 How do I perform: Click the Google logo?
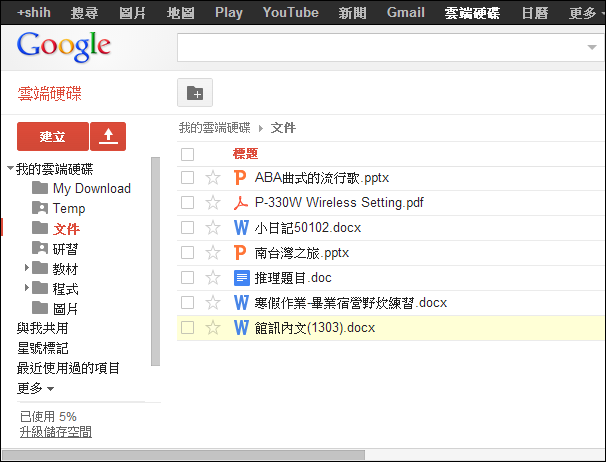pos(64,46)
